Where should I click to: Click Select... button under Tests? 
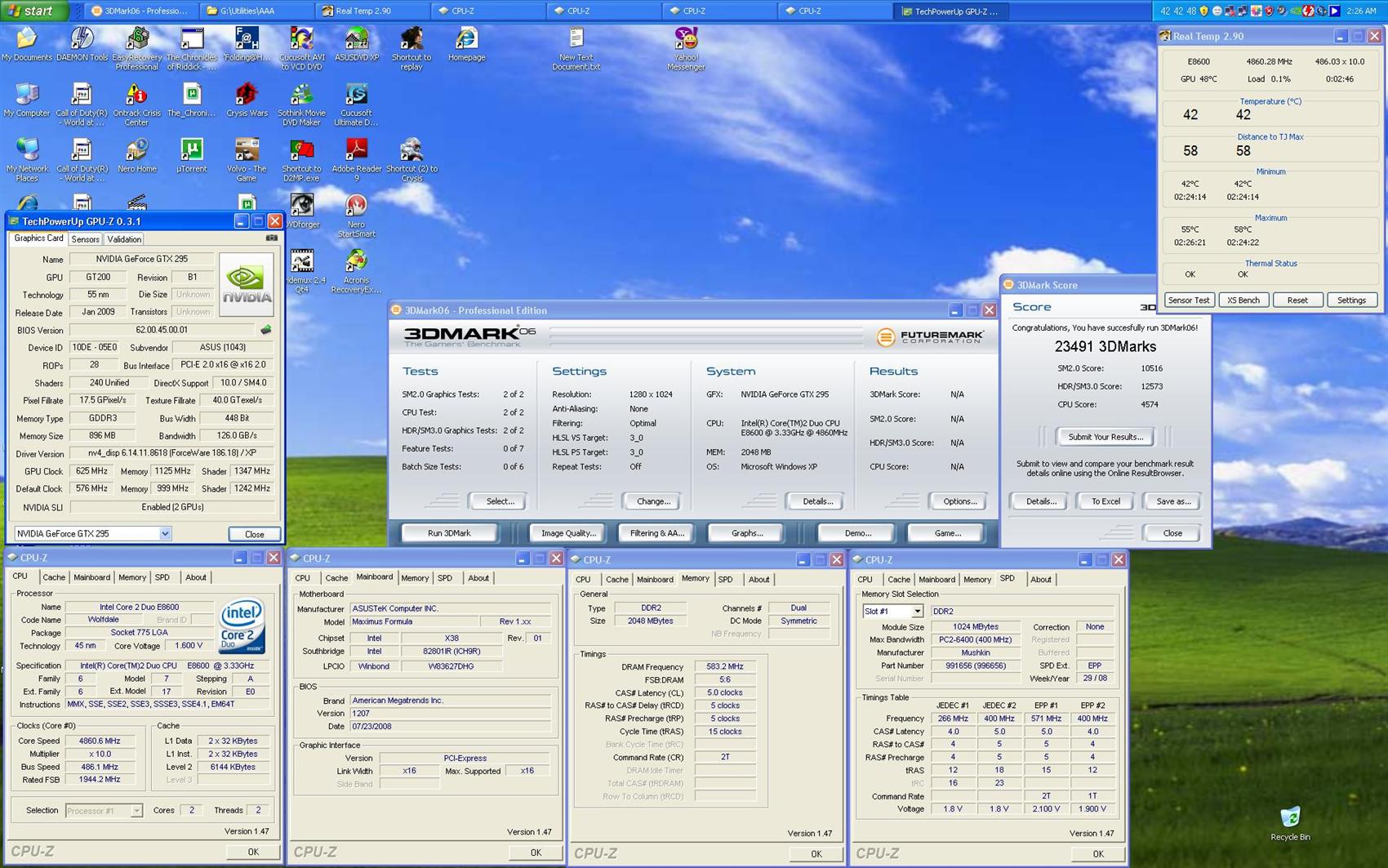point(500,501)
